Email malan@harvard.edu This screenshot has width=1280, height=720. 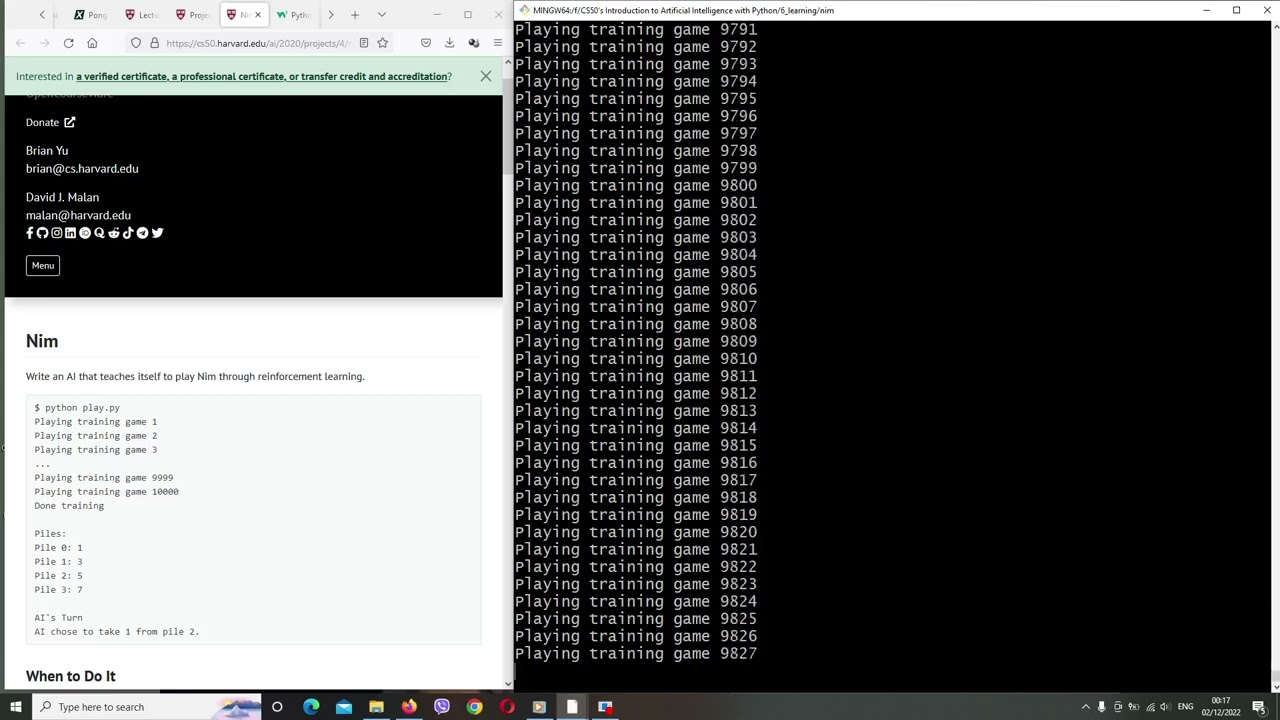(x=78, y=215)
